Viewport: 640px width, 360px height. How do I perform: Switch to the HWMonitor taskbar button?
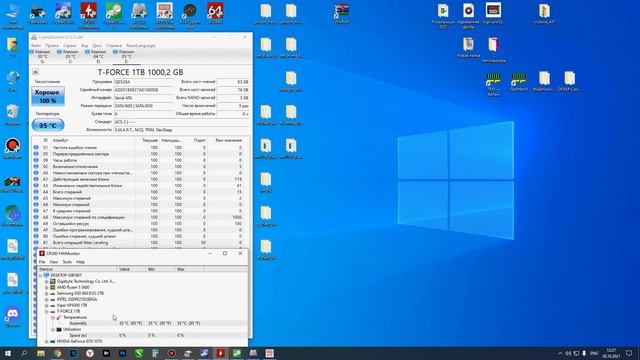coord(220,353)
